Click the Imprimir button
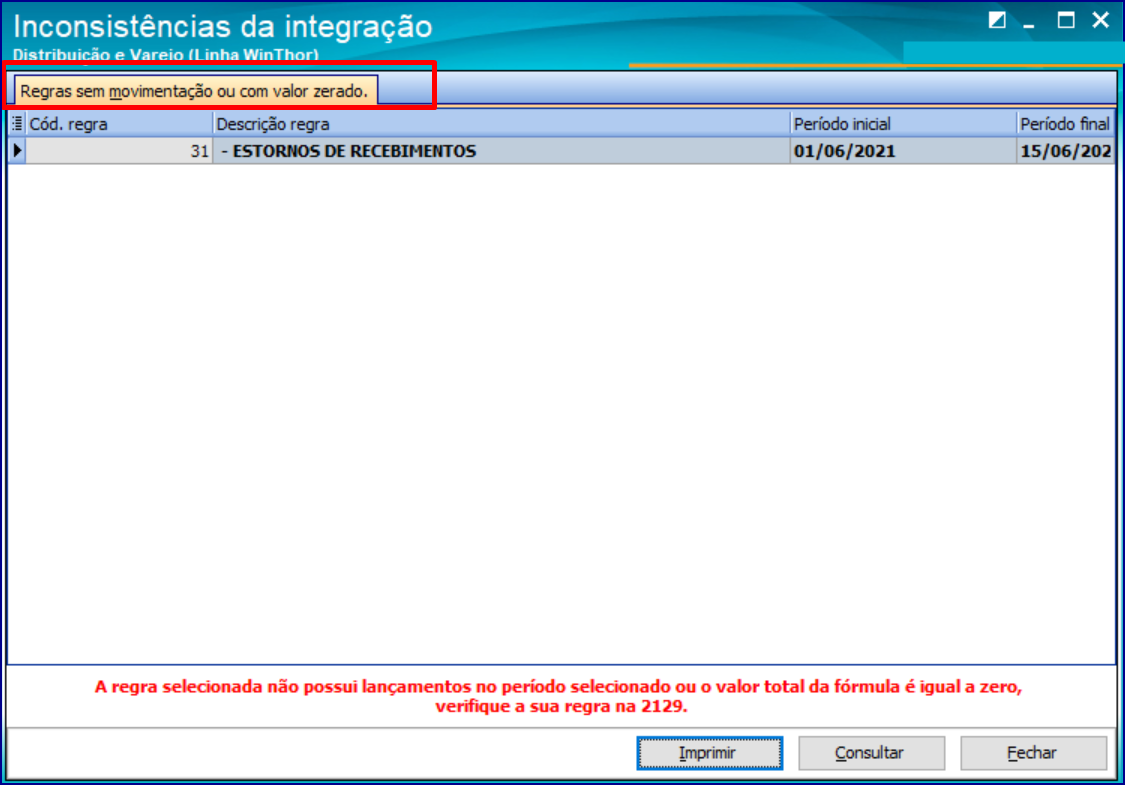Viewport: 1125px width, 785px height. point(710,753)
